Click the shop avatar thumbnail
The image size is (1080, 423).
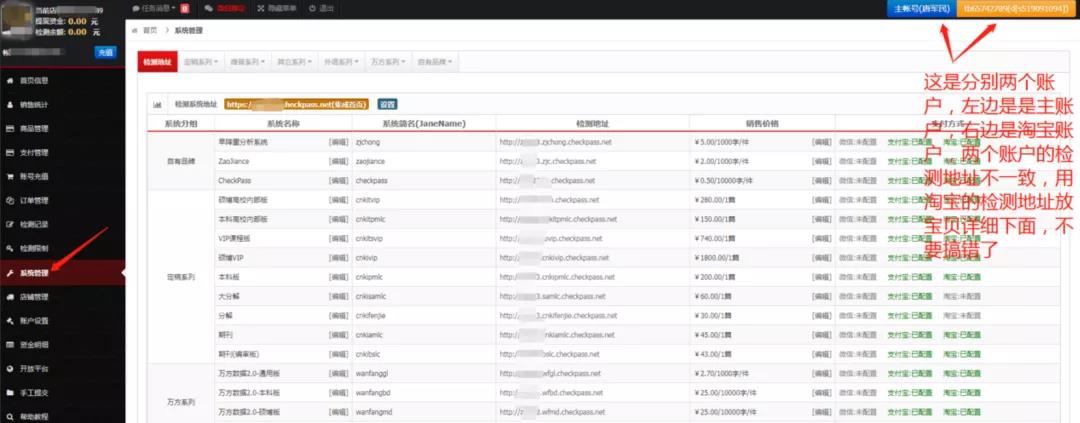pyautogui.click(x=17, y=19)
